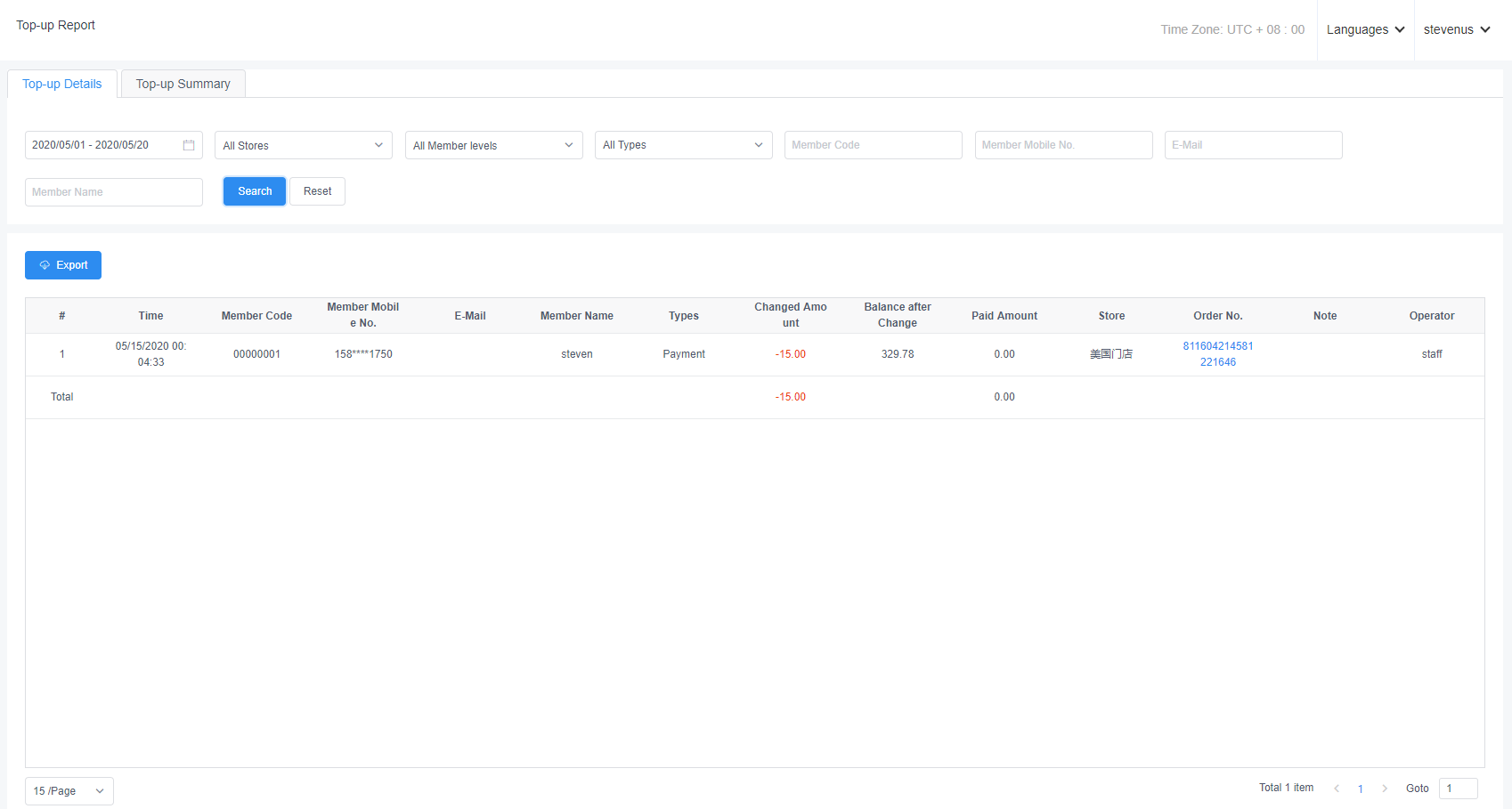Click the calendar icon in date range field

point(189,145)
